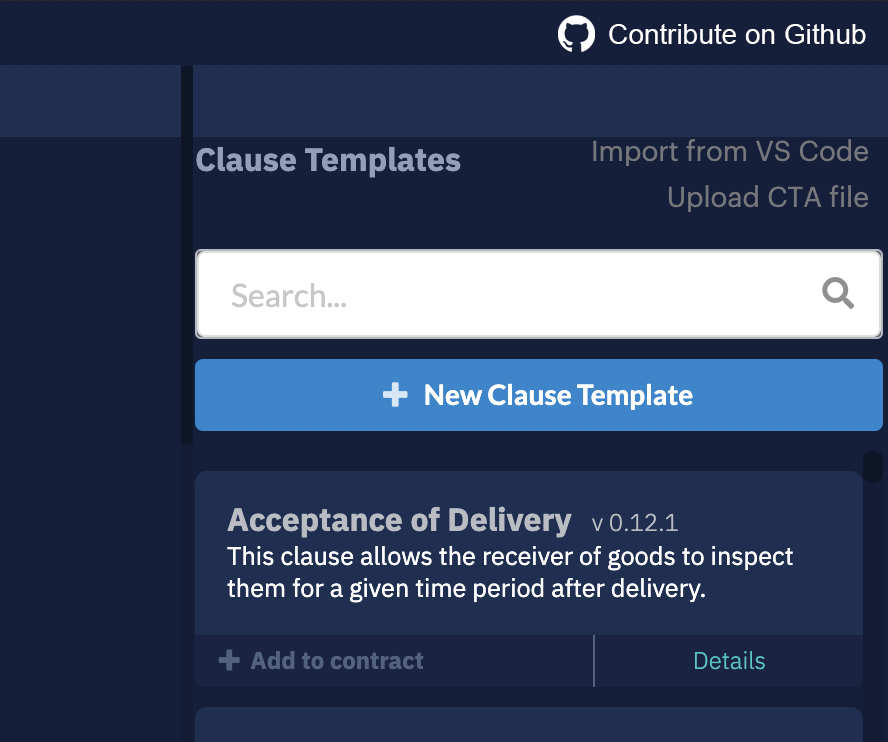Click the clause description text about inspecting goods

510,572
